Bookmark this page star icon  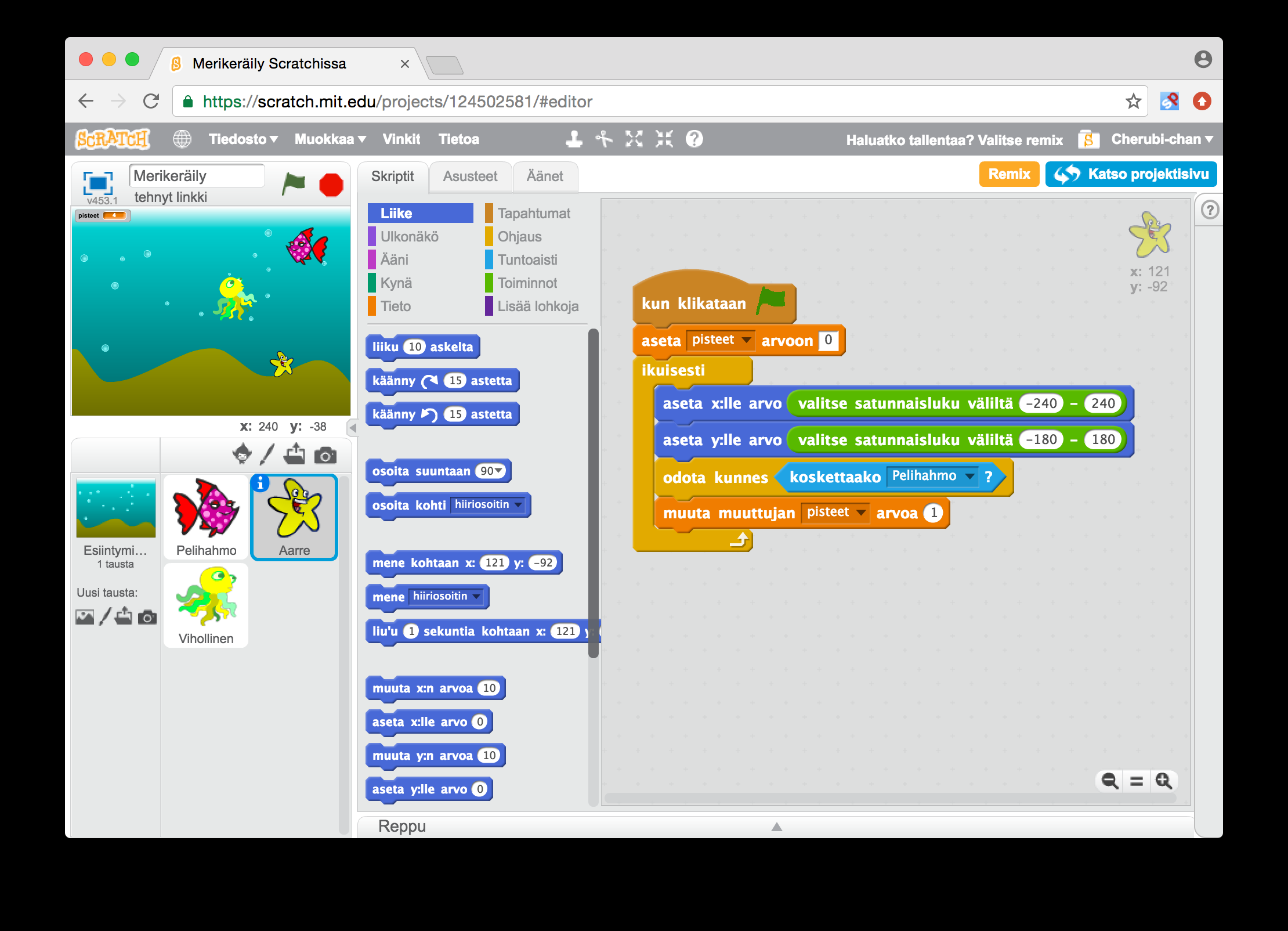[1133, 102]
